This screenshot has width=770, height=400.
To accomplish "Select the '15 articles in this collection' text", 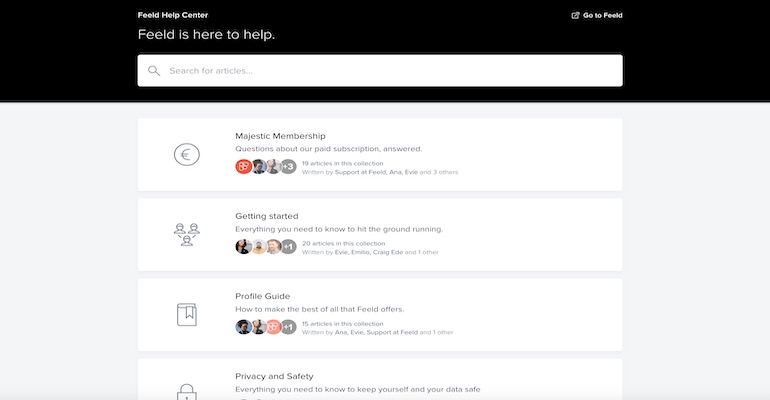I will click(x=343, y=324).
